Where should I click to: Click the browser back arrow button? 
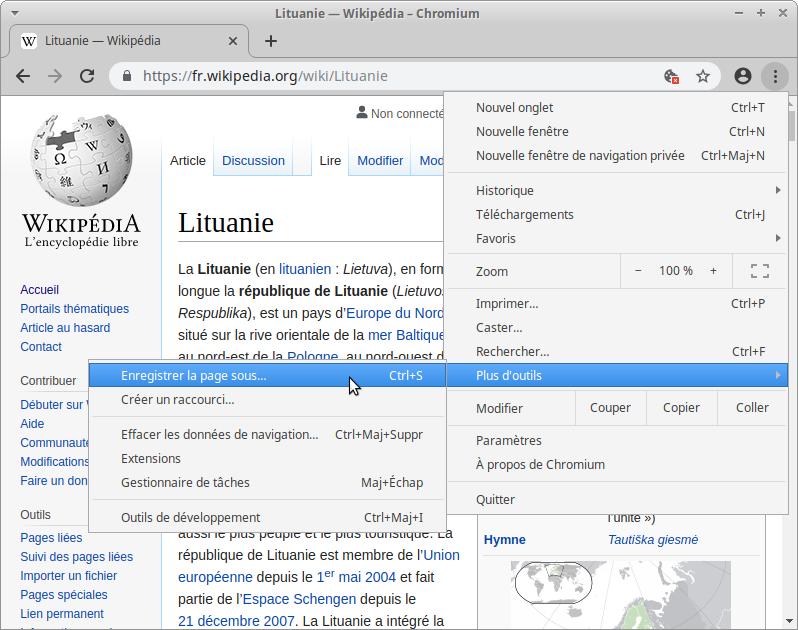point(23,76)
